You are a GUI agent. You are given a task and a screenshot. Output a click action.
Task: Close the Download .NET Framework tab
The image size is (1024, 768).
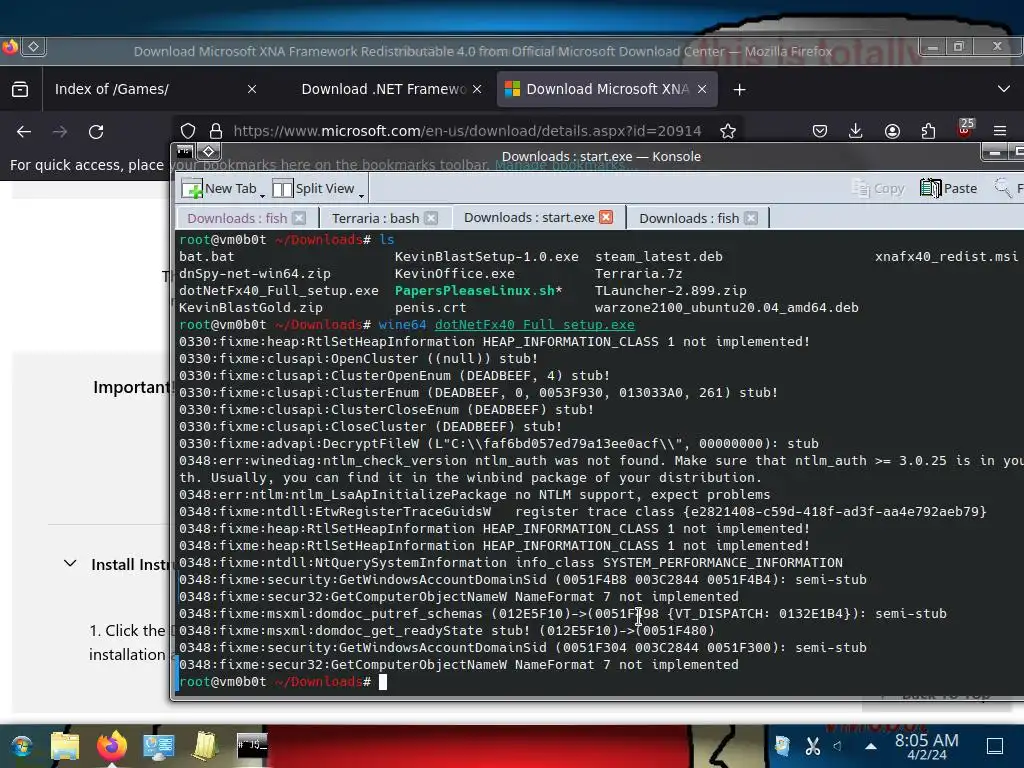click(x=477, y=89)
